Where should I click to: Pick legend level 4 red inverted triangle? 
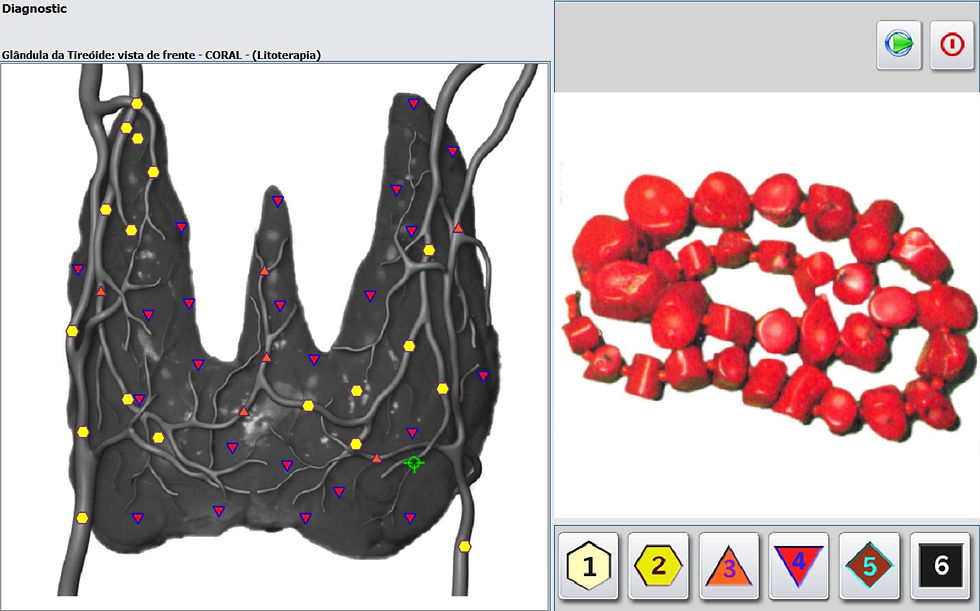pos(799,566)
